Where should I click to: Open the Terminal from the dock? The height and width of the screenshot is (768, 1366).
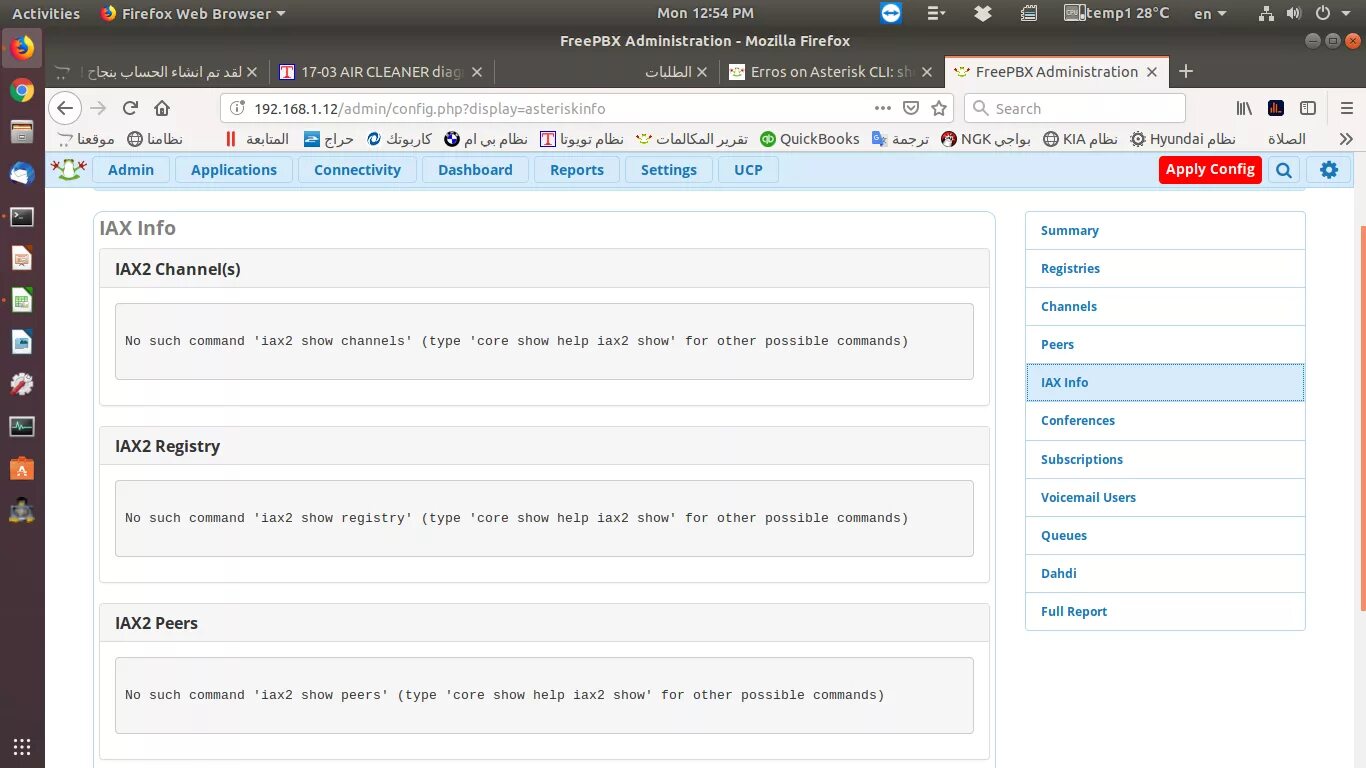click(x=22, y=216)
